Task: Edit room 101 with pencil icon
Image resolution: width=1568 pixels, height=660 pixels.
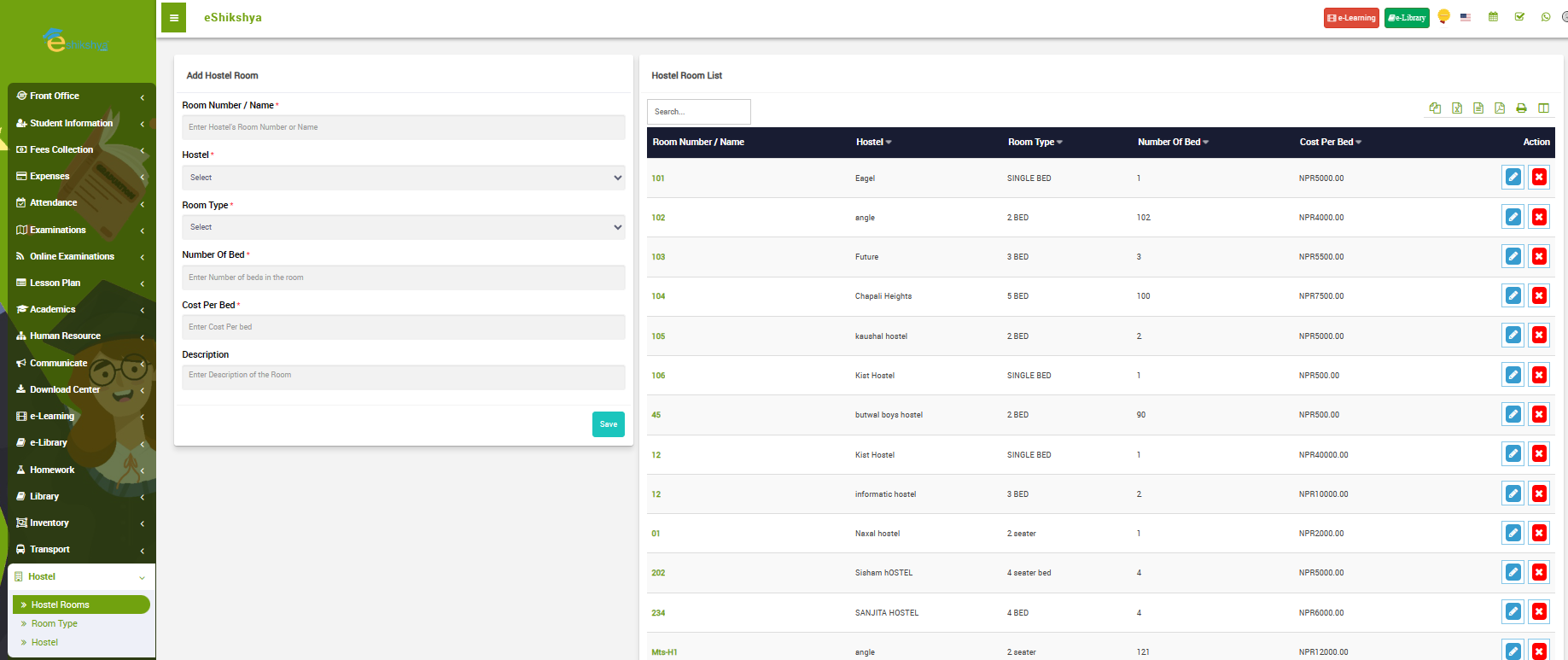Action: pyautogui.click(x=1513, y=178)
